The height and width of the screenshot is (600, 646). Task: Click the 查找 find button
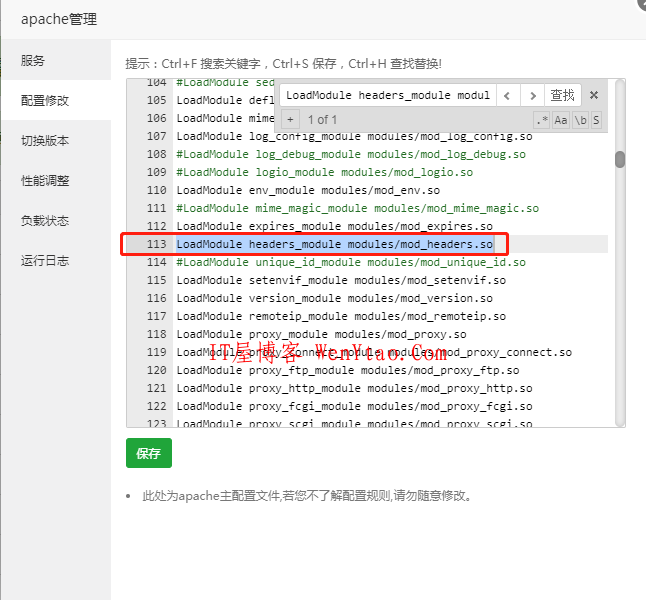click(563, 95)
